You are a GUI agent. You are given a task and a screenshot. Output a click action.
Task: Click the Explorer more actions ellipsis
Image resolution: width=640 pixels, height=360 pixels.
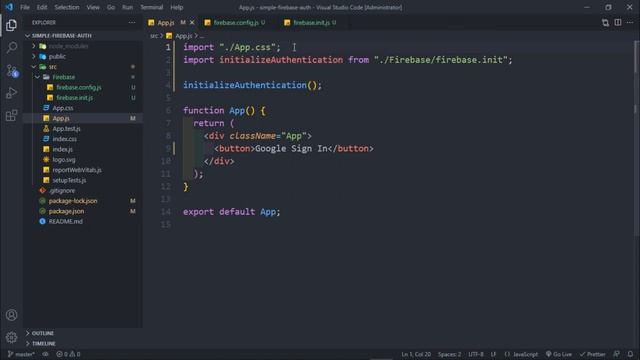[132, 22]
